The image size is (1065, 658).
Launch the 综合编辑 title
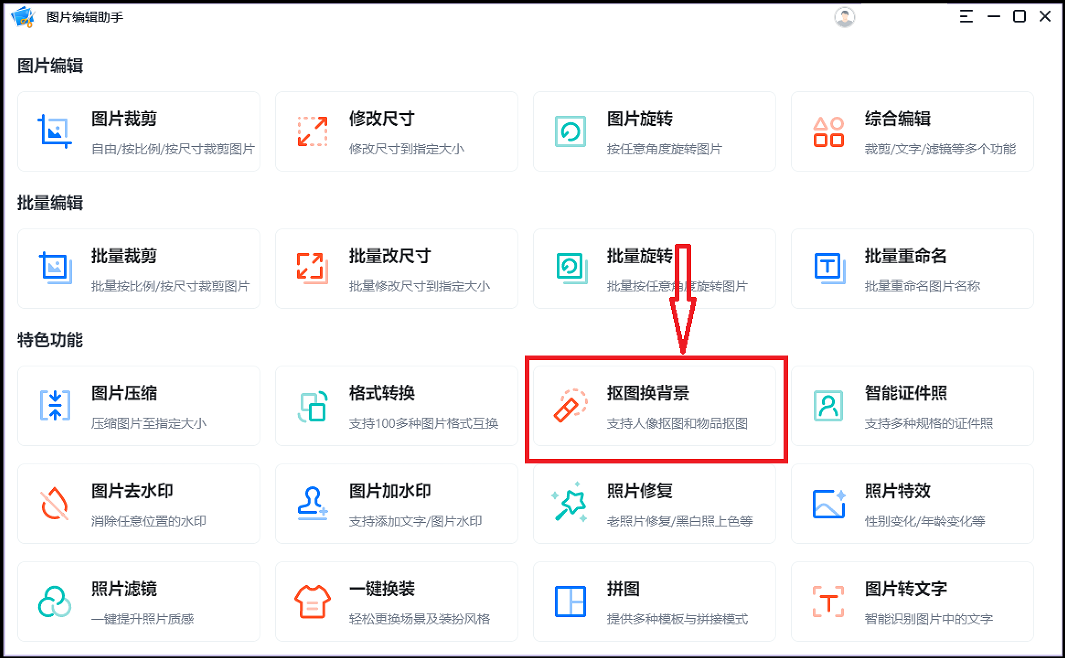point(898,119)
